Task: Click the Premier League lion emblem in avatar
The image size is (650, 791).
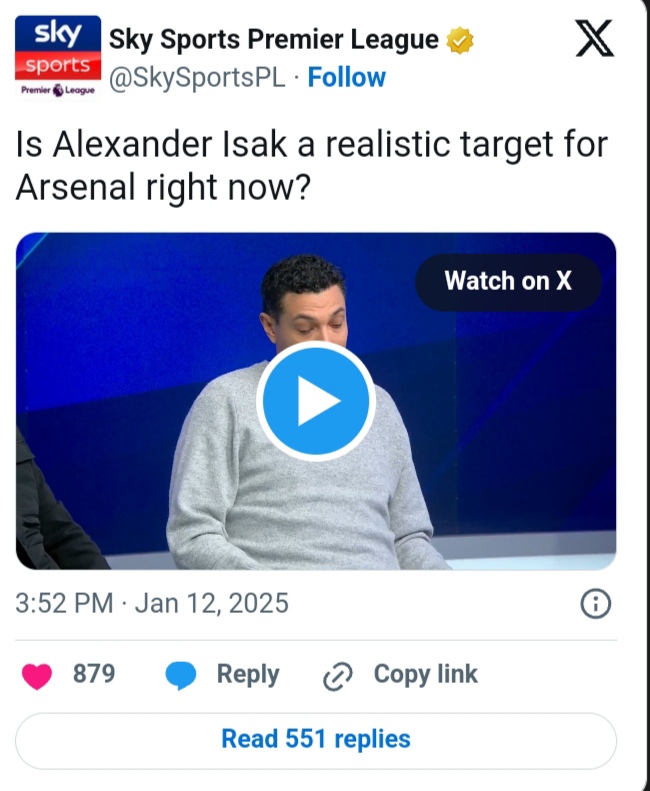Action: coord(59,90)
